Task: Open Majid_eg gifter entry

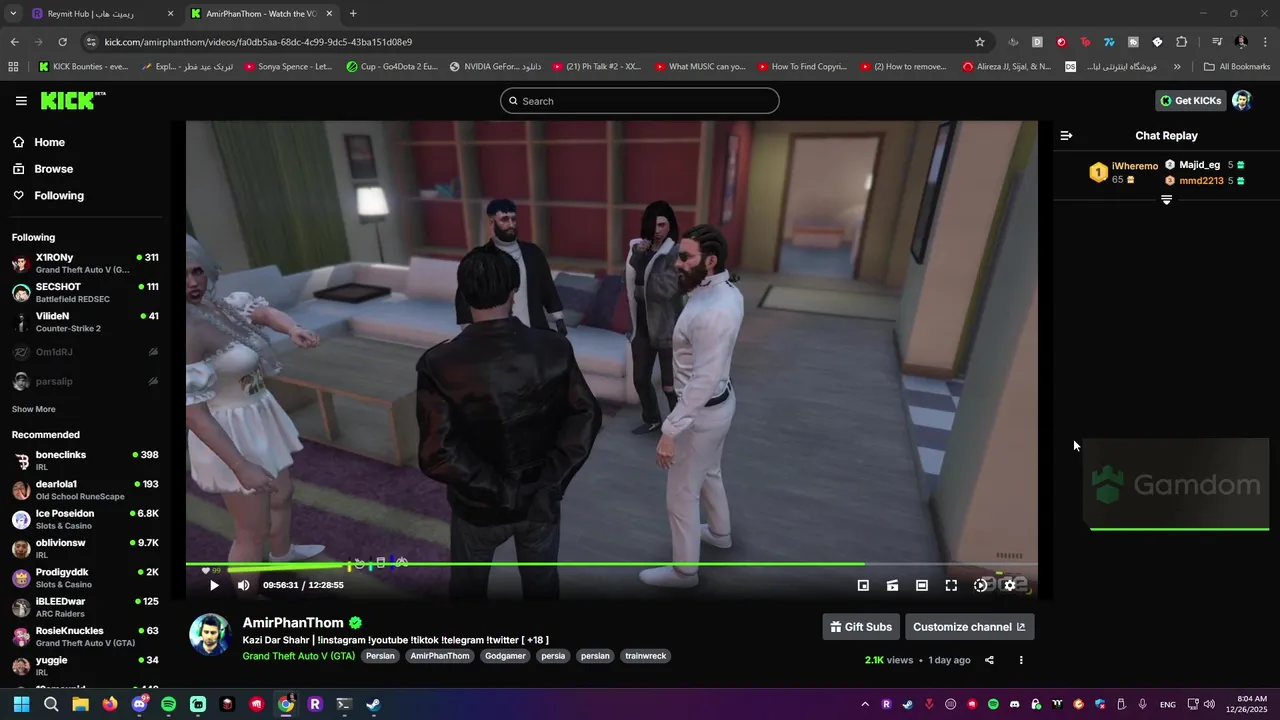Action: (1205, 165)
